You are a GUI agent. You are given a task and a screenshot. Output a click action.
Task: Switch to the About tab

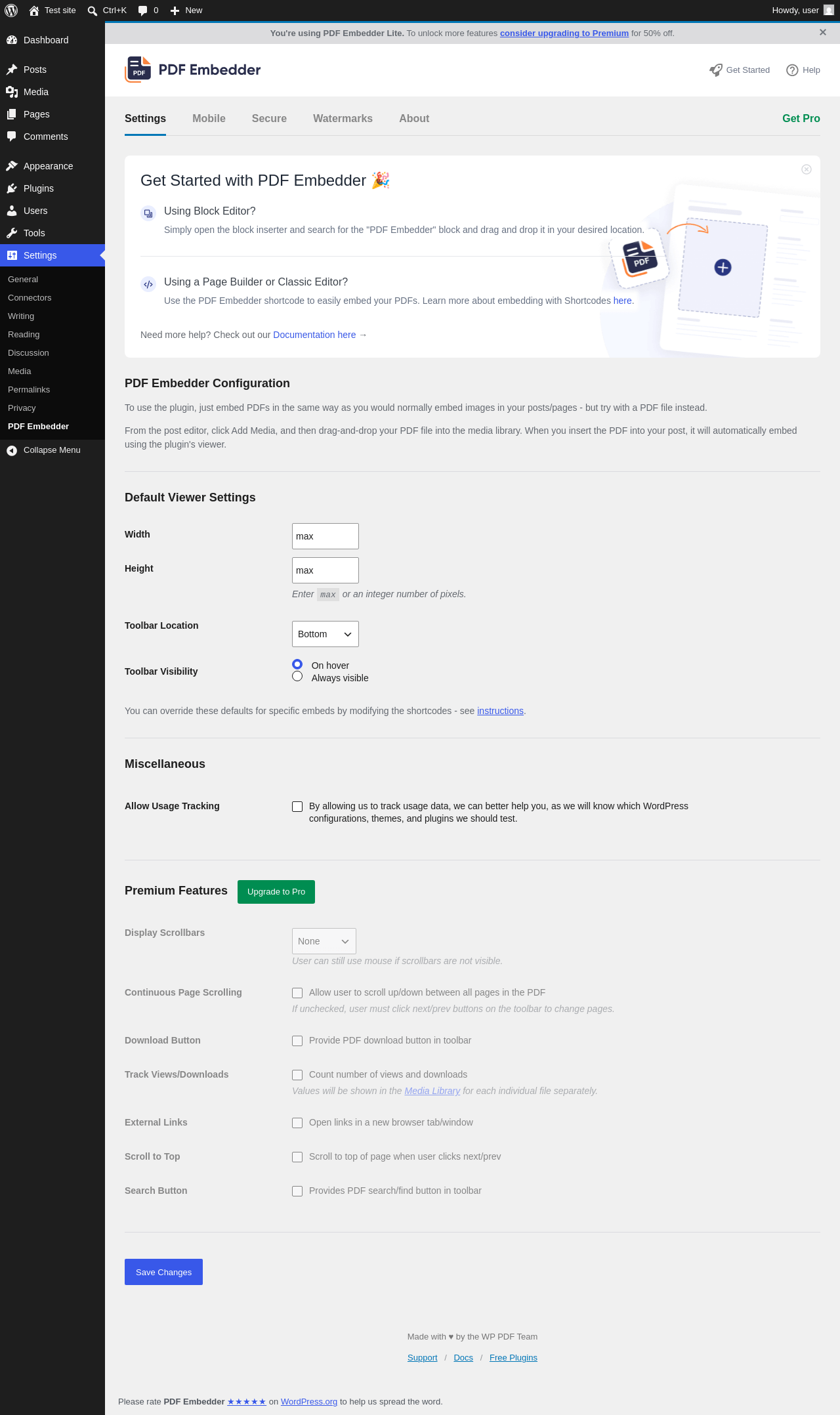click(414, 119)
